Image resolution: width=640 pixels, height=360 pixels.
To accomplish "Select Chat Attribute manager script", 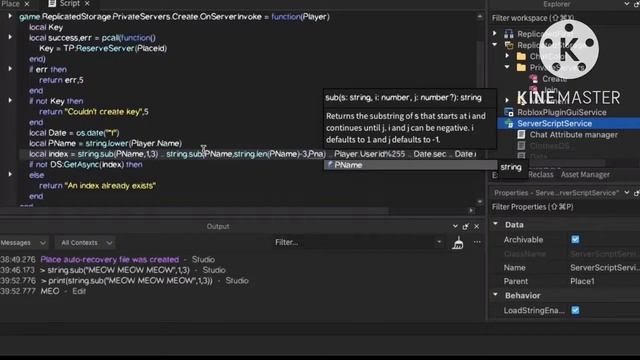I will point(573,135).
